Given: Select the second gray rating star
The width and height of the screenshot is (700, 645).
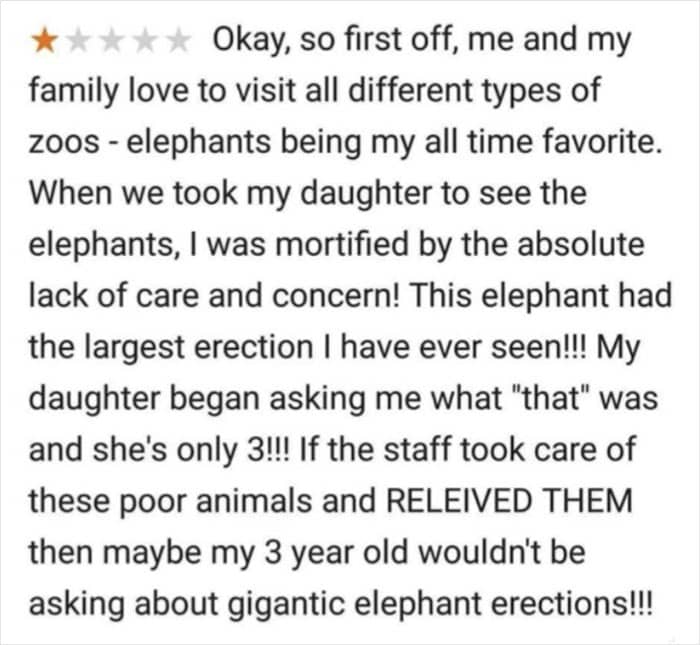Looking at the screenshot, I should click(79, 41).
